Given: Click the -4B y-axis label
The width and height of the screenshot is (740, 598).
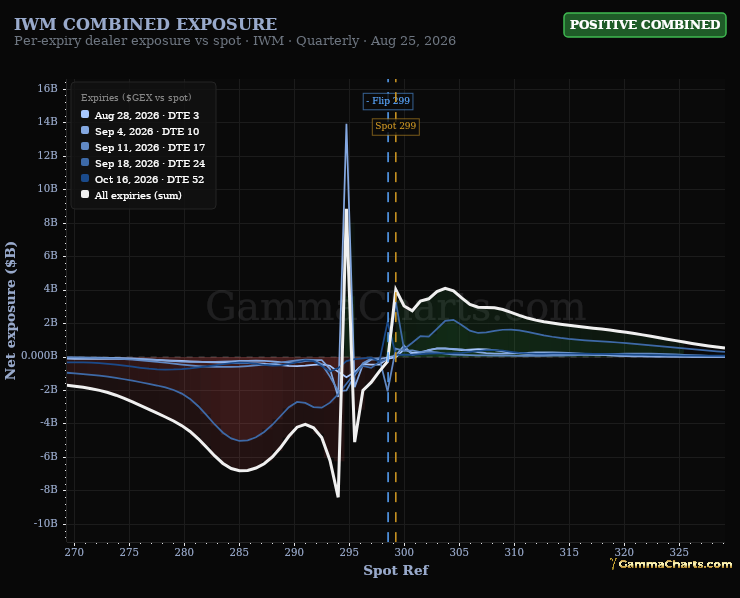Looking at the screenshot, I should [x=49, y=422].
